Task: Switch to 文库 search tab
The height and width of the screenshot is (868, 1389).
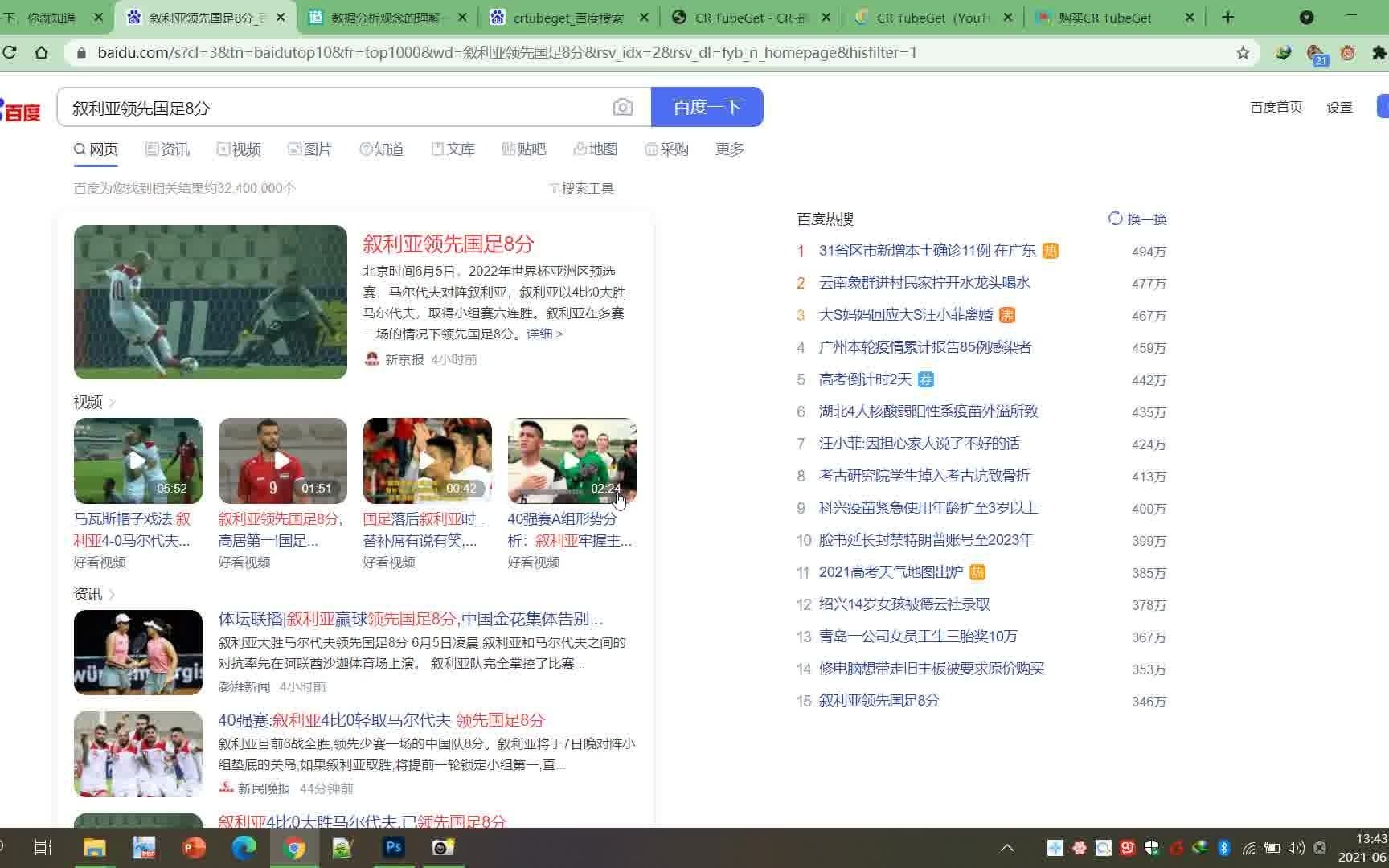Action: (453, 149)
